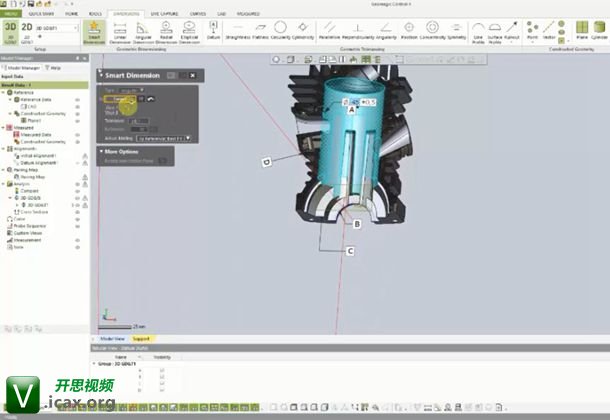
Task: Select the Linear Dimension tool
Action: [x=120, y=32]
